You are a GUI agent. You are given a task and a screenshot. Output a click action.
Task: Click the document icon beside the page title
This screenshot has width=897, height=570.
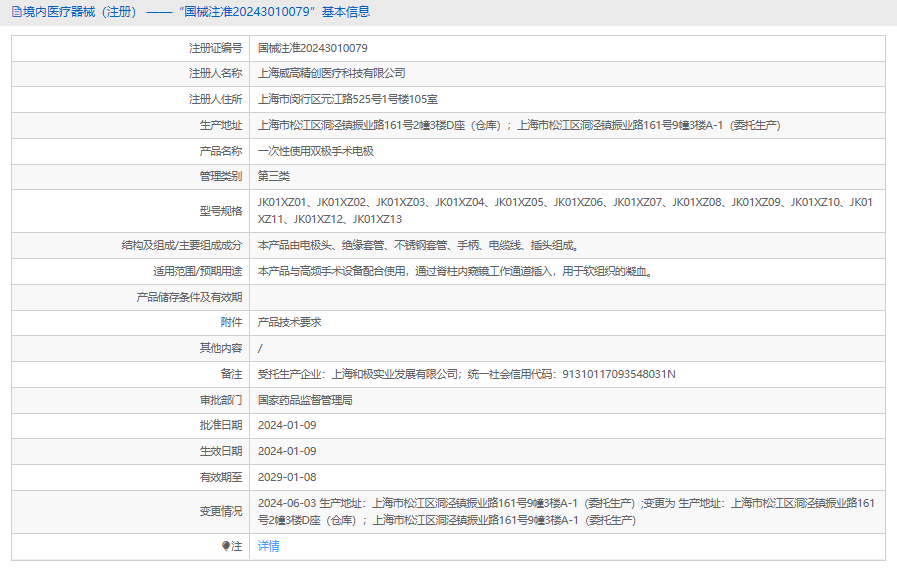click(x=16, y=12)
